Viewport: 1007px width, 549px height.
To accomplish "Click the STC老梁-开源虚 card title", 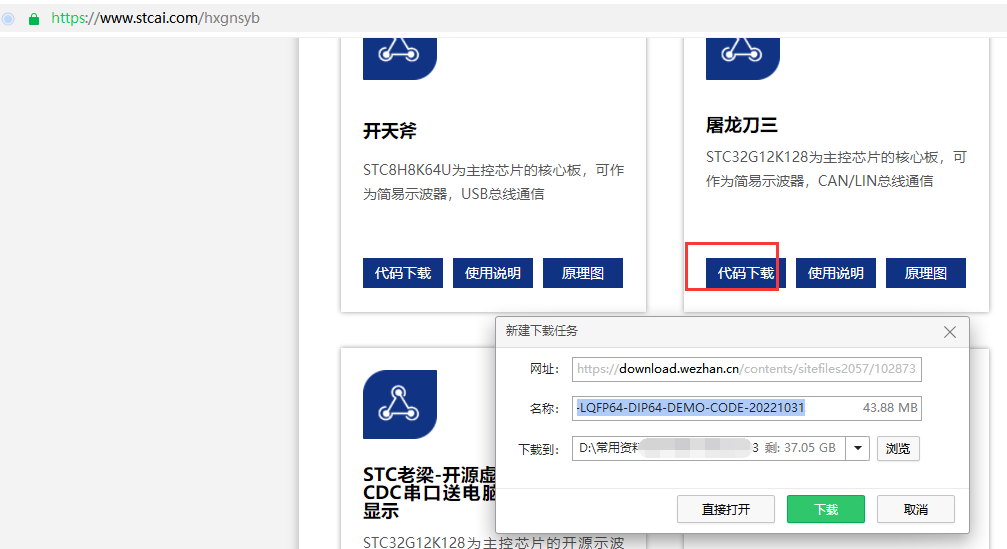I will (x=430, y=492).
